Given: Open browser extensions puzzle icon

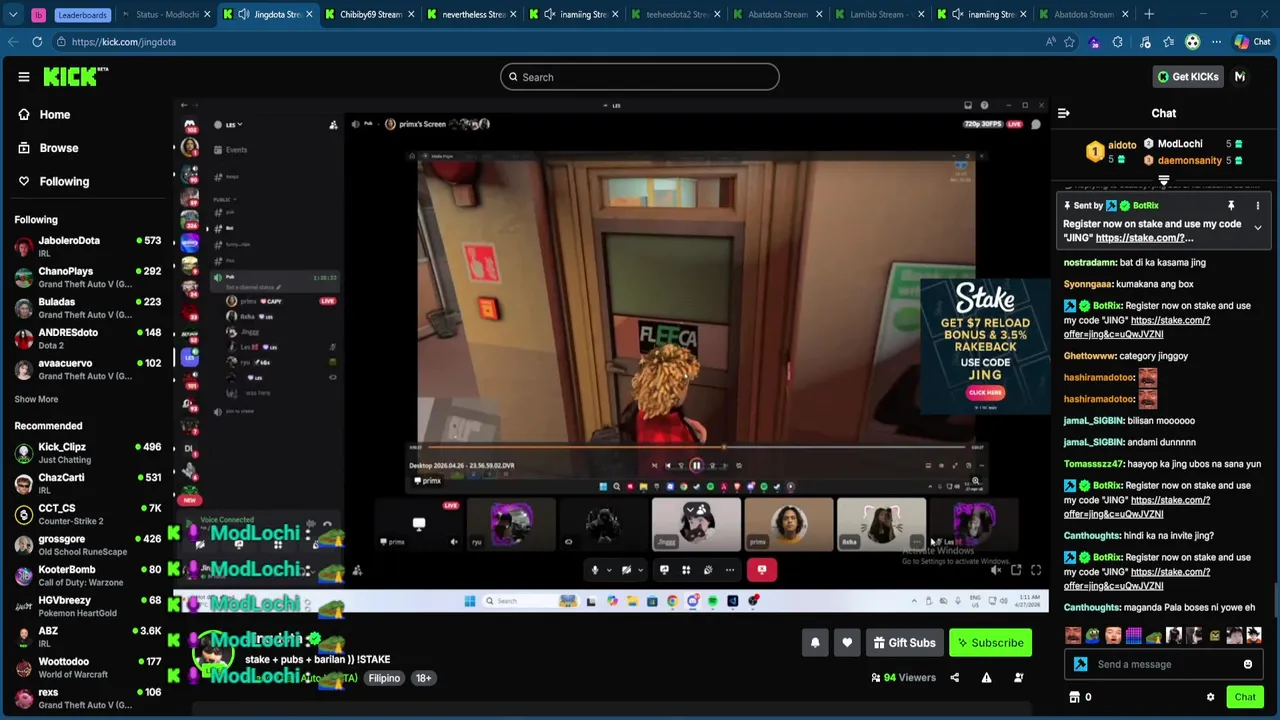Looking at the screenshot, I should coord(1117,42).
